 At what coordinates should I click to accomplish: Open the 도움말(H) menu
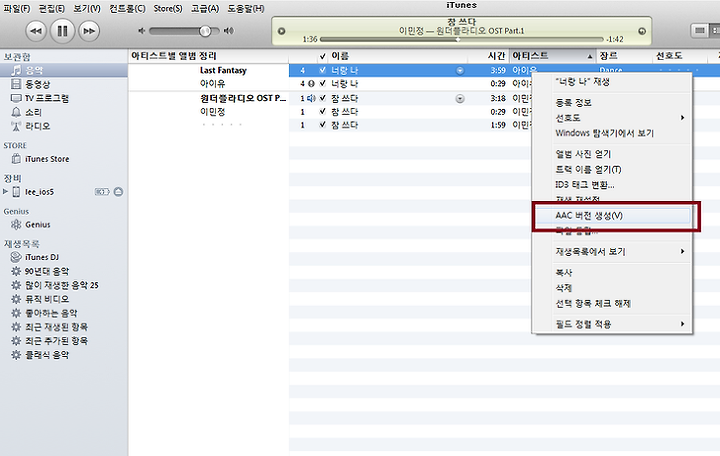click(x=246, y=9)
